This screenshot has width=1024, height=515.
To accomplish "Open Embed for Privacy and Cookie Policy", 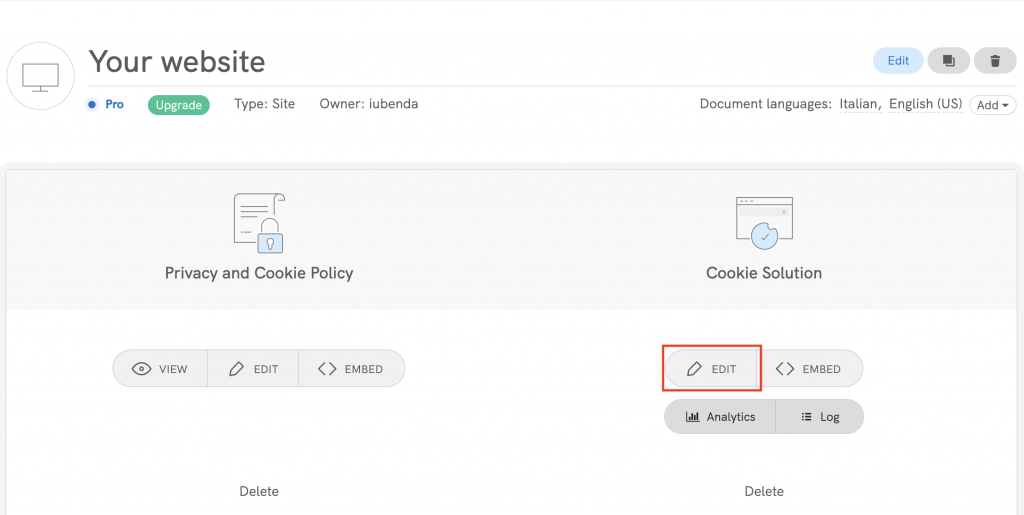I will pos(351,369).
